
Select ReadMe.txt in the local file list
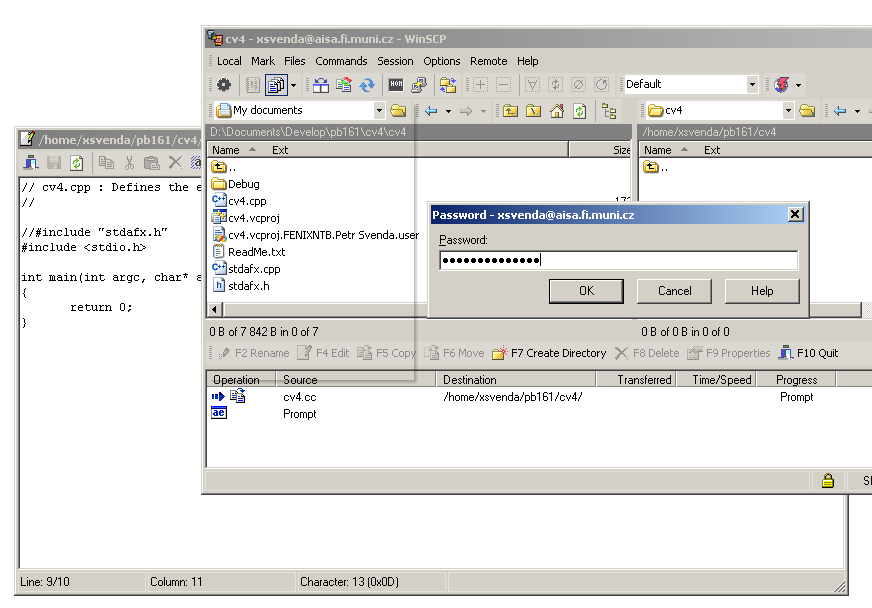pos(249,252)
